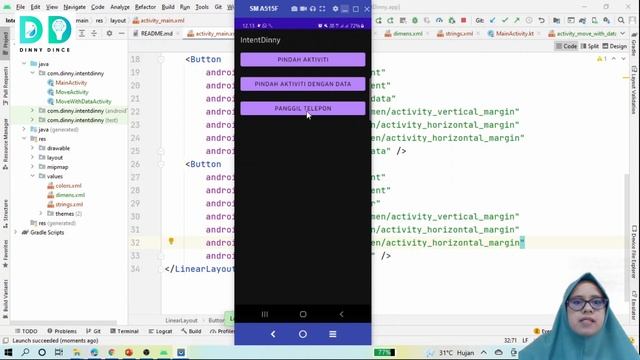Click the emulator blue bar menu icon
Image resolution: width=640 pixels, height=360 pixels.
coord(333,334)
